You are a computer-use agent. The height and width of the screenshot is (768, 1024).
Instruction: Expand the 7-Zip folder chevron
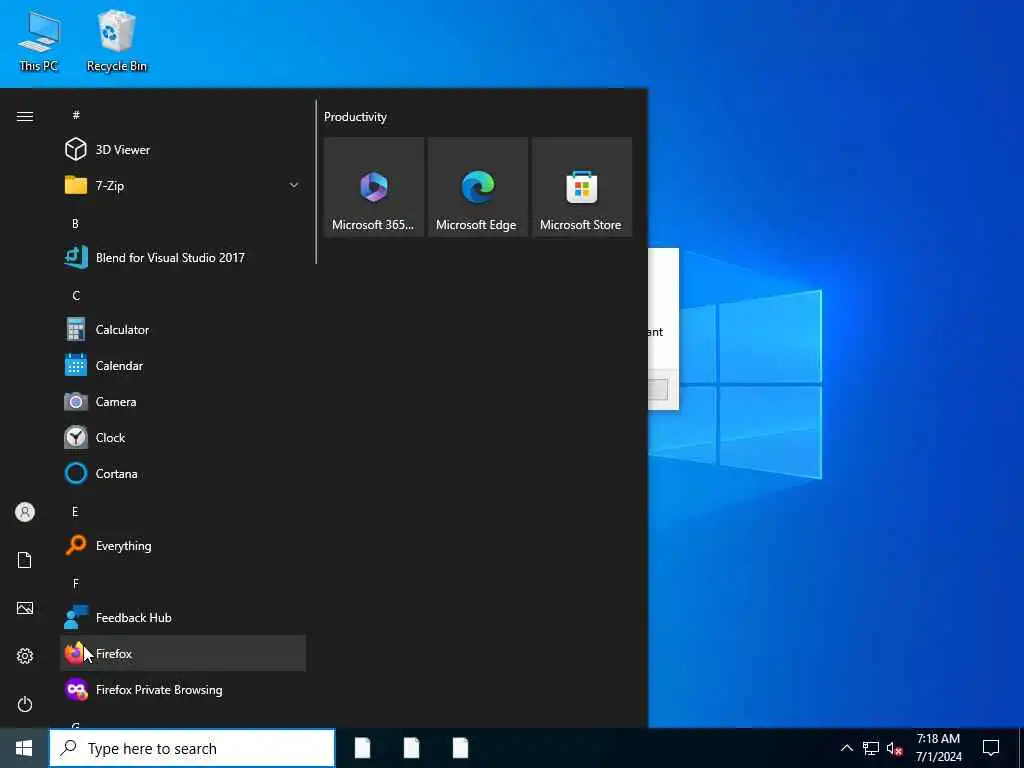[x=294, y=185]
